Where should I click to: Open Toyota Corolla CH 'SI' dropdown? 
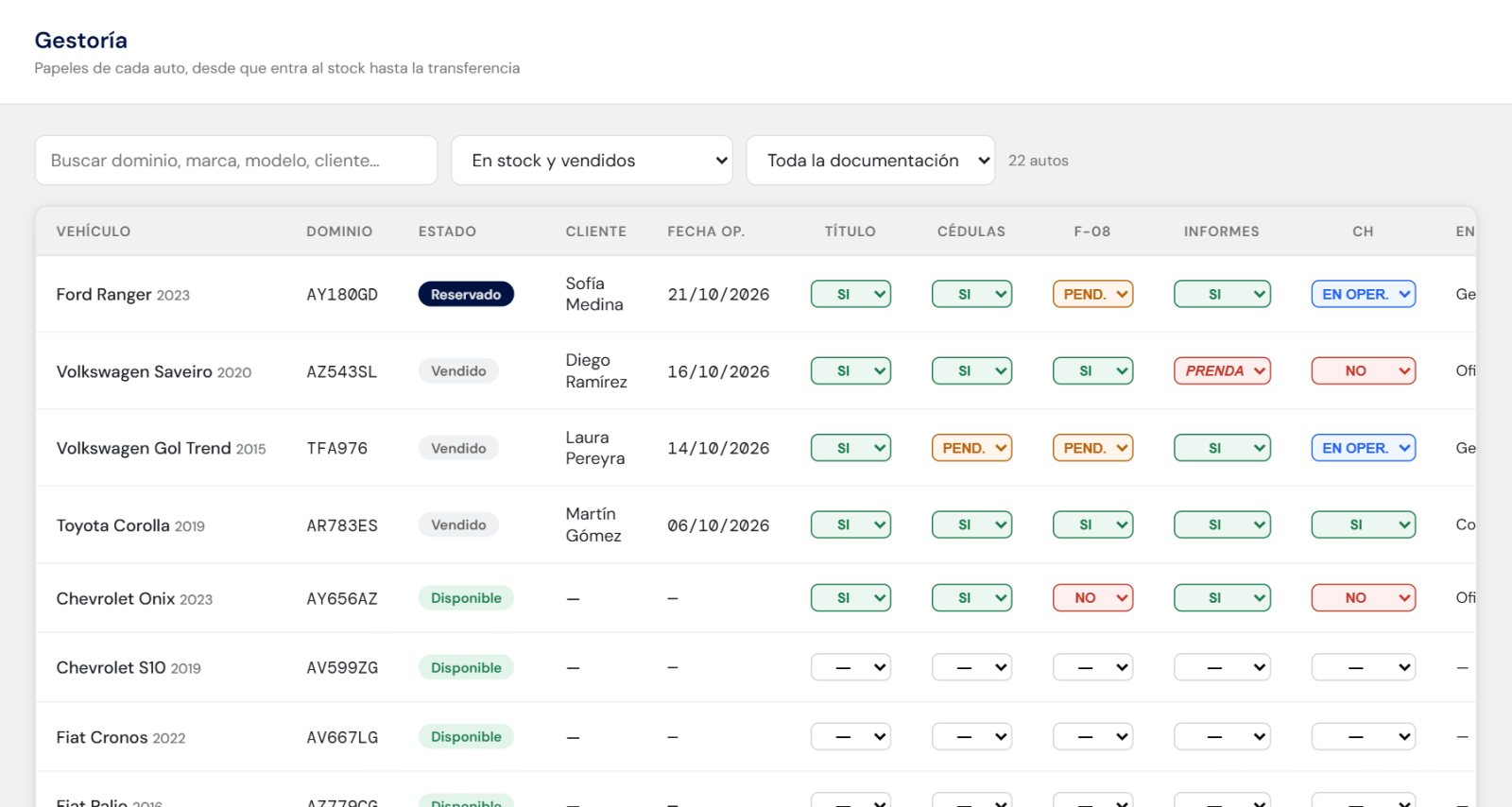click(x=1363, y=524)
